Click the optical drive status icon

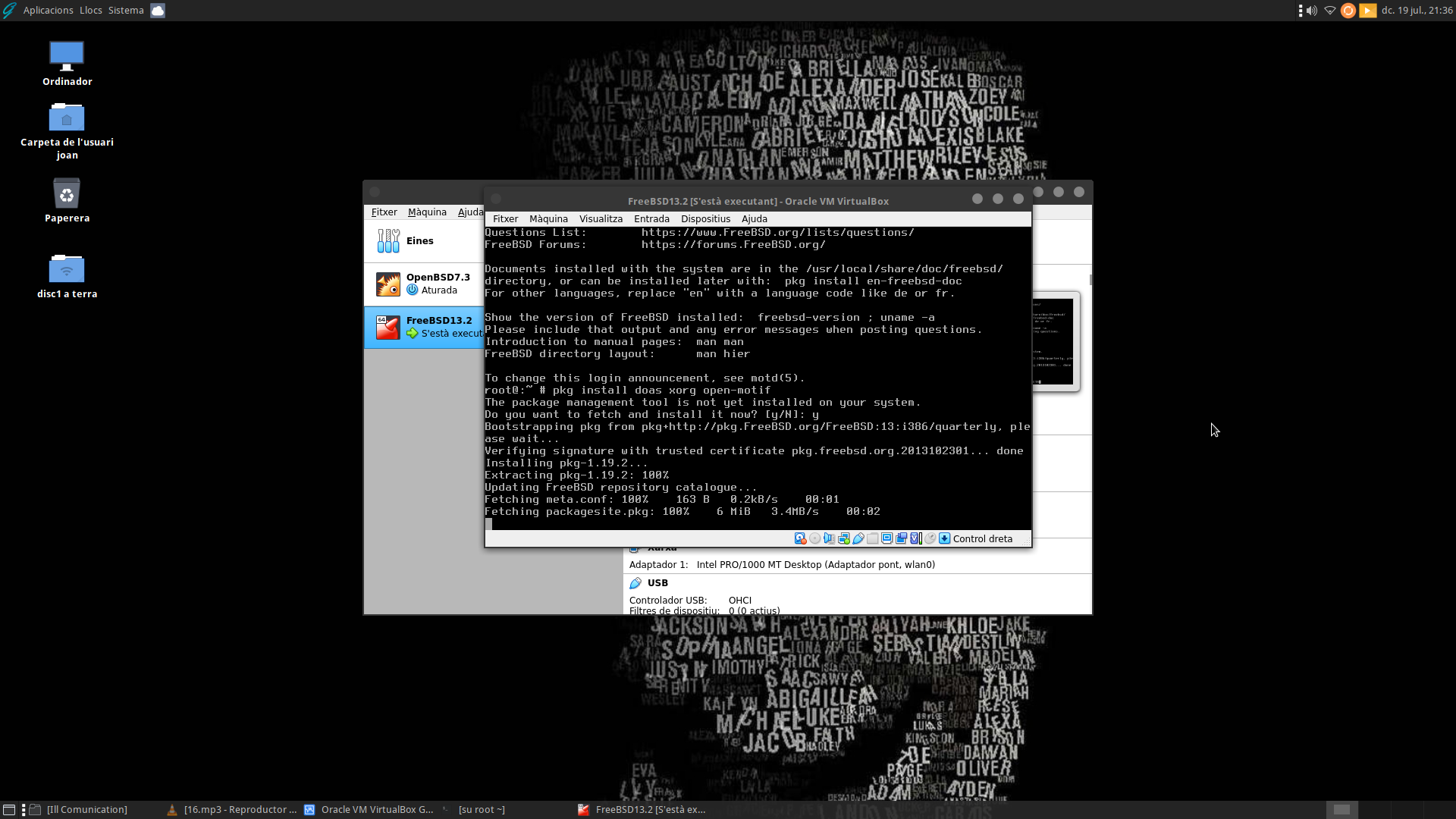(814, 538)
